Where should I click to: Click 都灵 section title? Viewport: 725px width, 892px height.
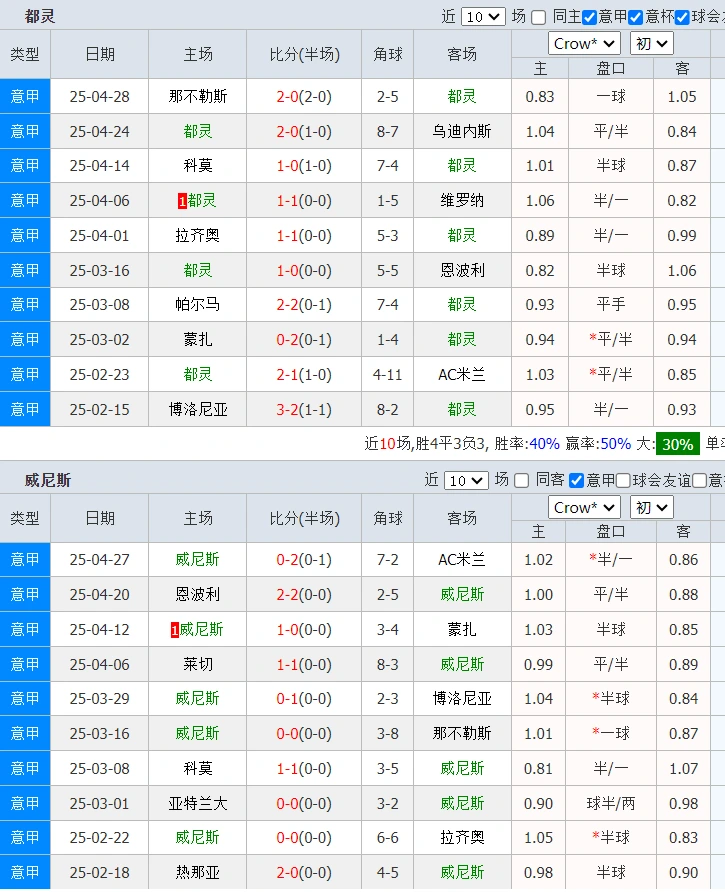(x=40, y=16)
